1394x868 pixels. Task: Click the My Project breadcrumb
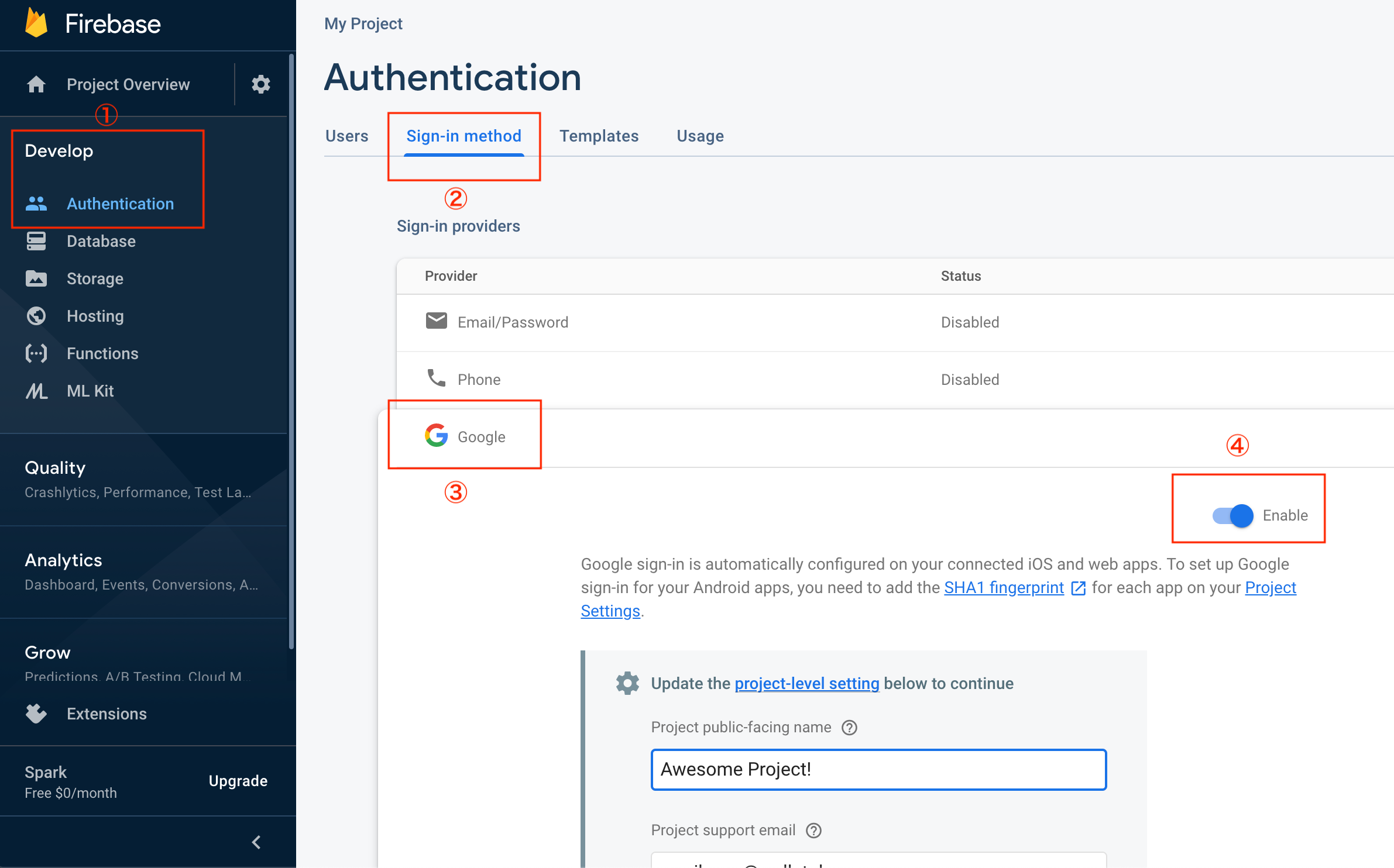click(363, 23)
